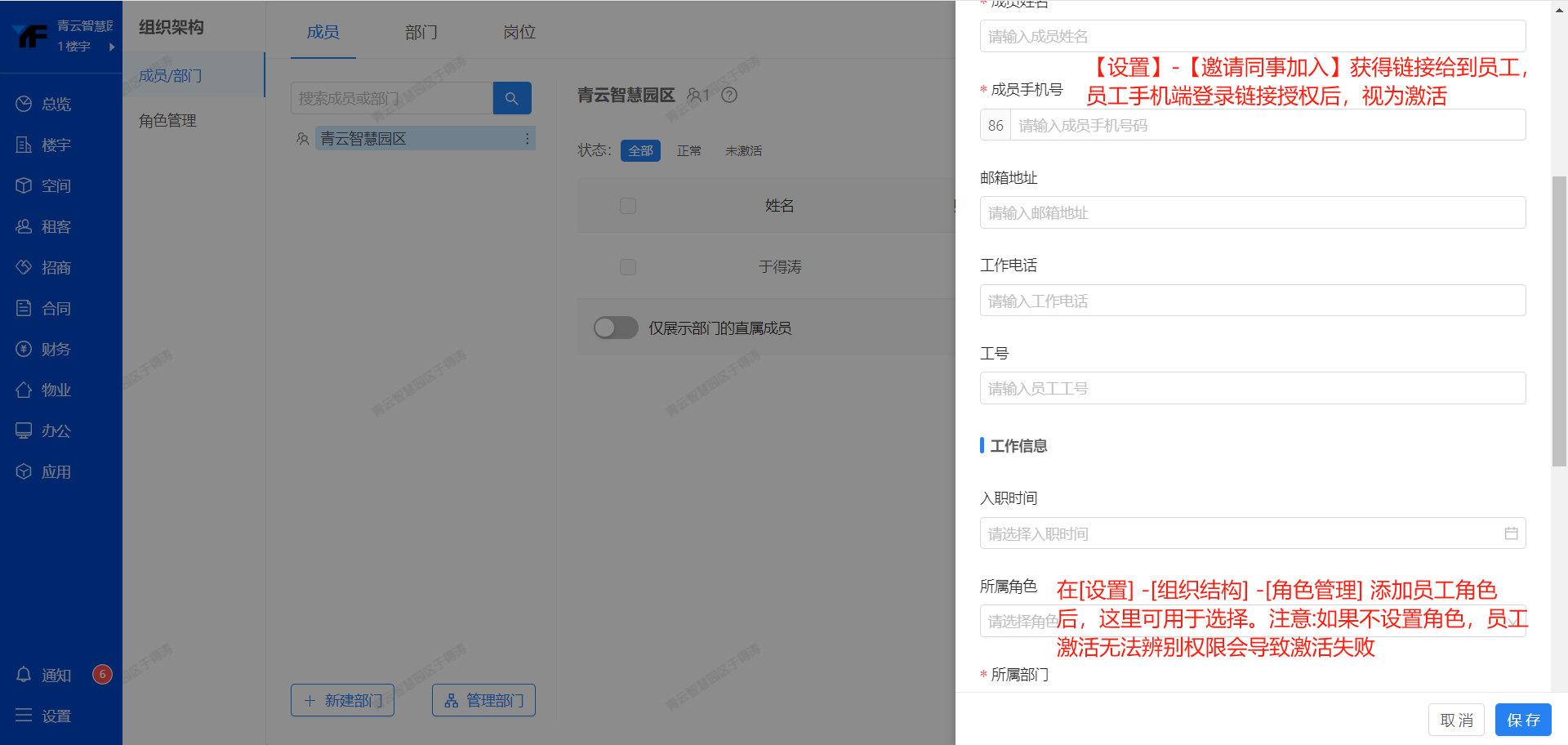Click the search magnifier button
The width and height of the screenshot is (1568, 745).
tap(512, 98)
